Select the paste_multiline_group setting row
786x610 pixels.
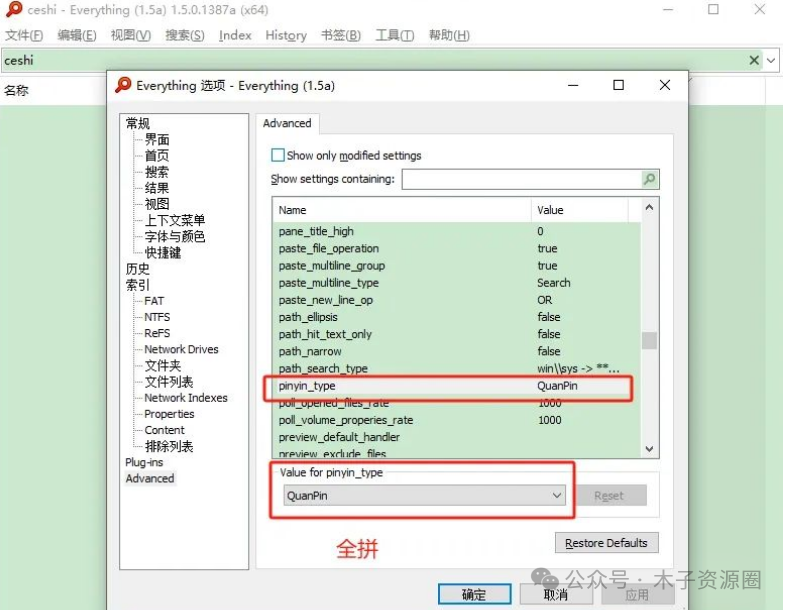point(457,265)
